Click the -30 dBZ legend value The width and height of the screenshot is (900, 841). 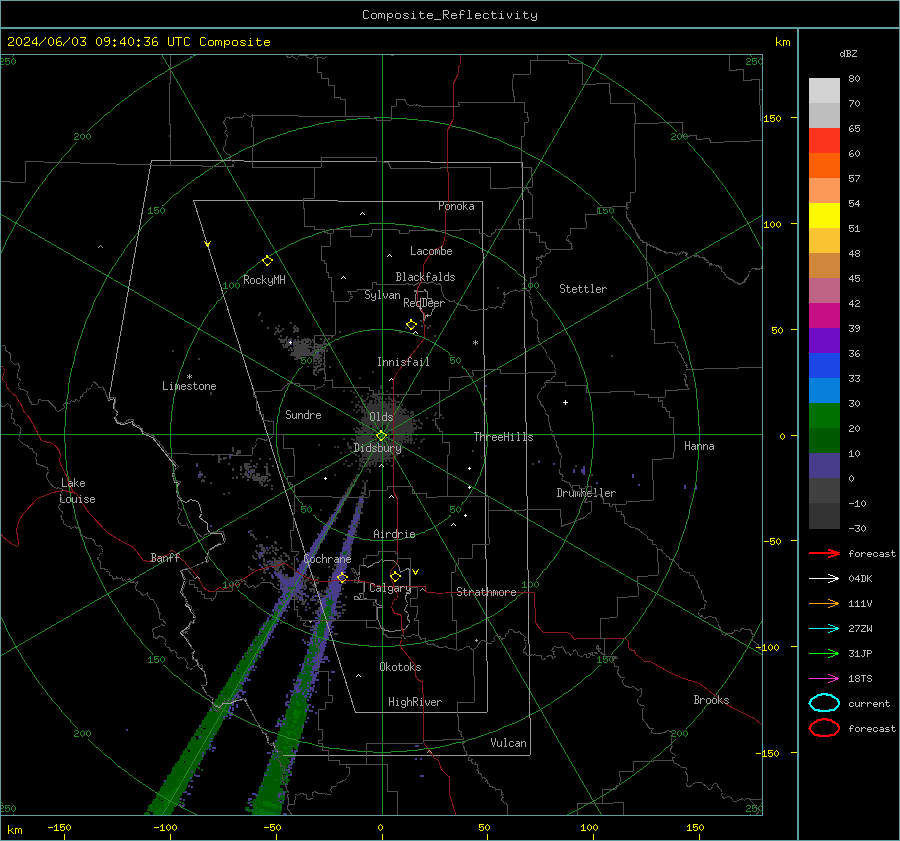(857, 528)
